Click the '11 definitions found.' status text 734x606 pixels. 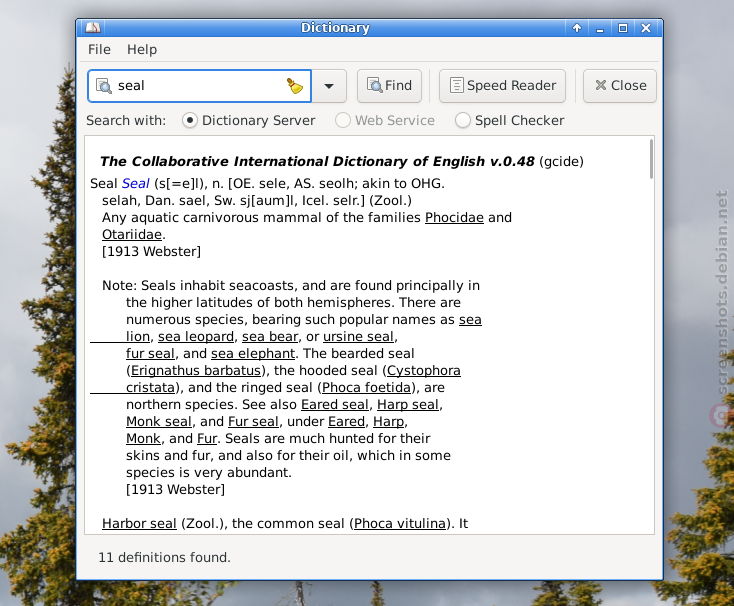pyautogui.click(x=164, y=557)
